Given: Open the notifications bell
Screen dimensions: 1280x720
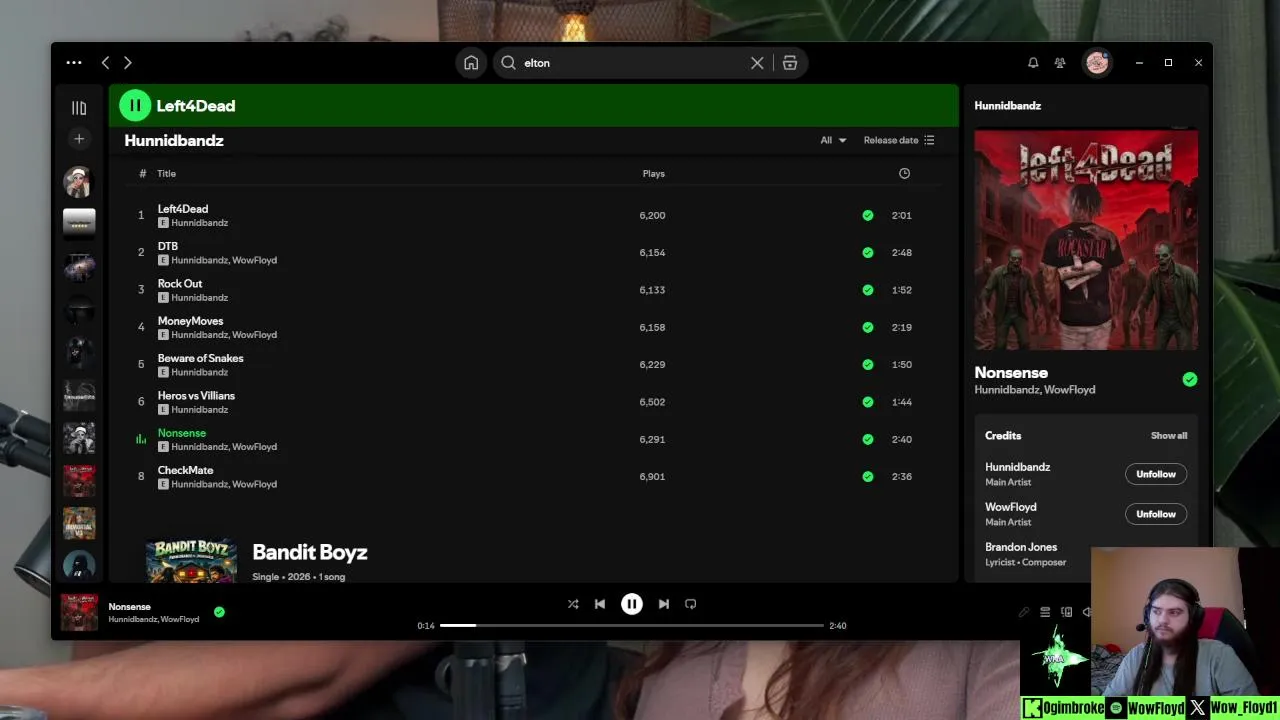Looking at the screenshot, I should 1033,62.
